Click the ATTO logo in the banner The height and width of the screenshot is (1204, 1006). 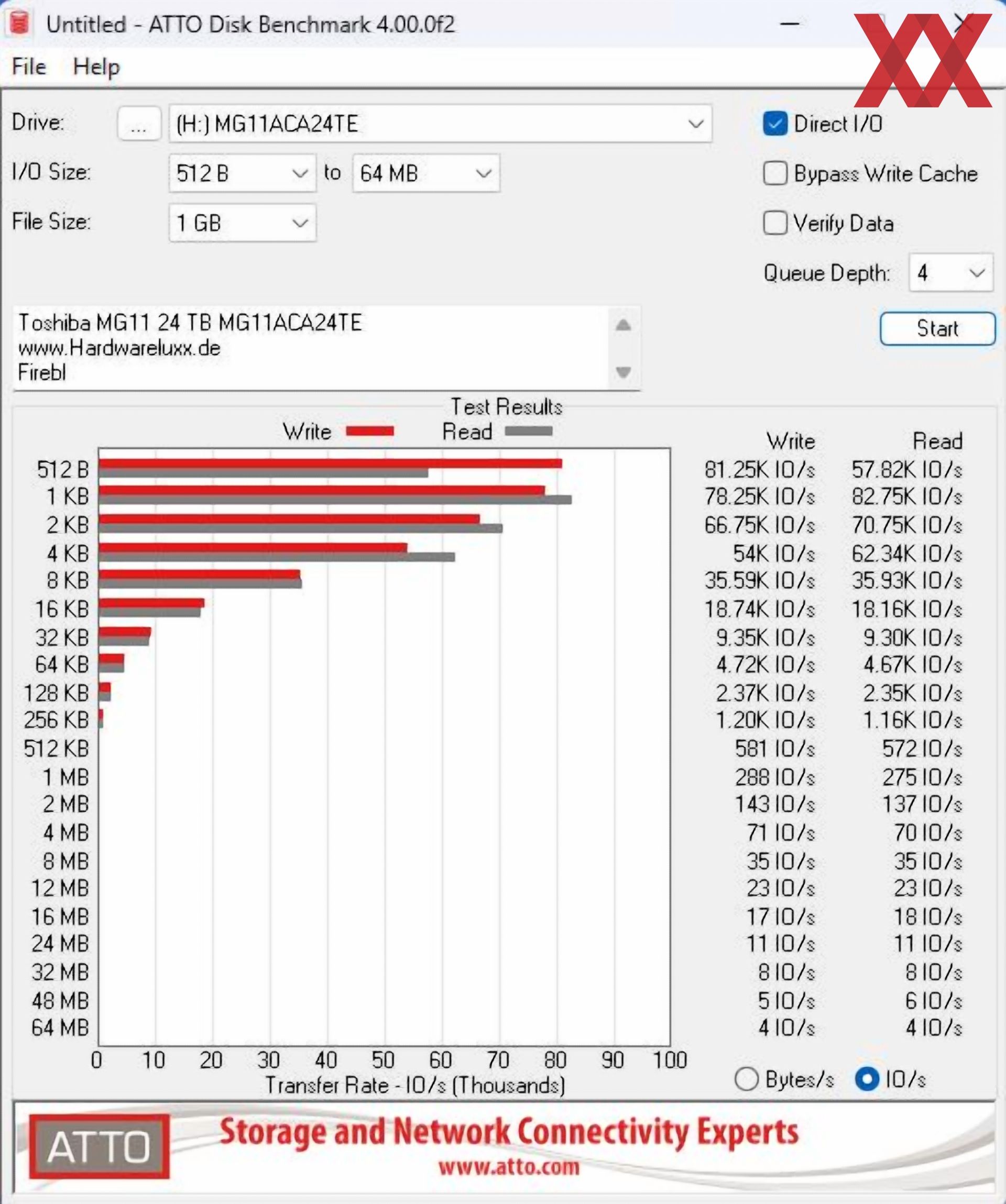click(99, 1147)
